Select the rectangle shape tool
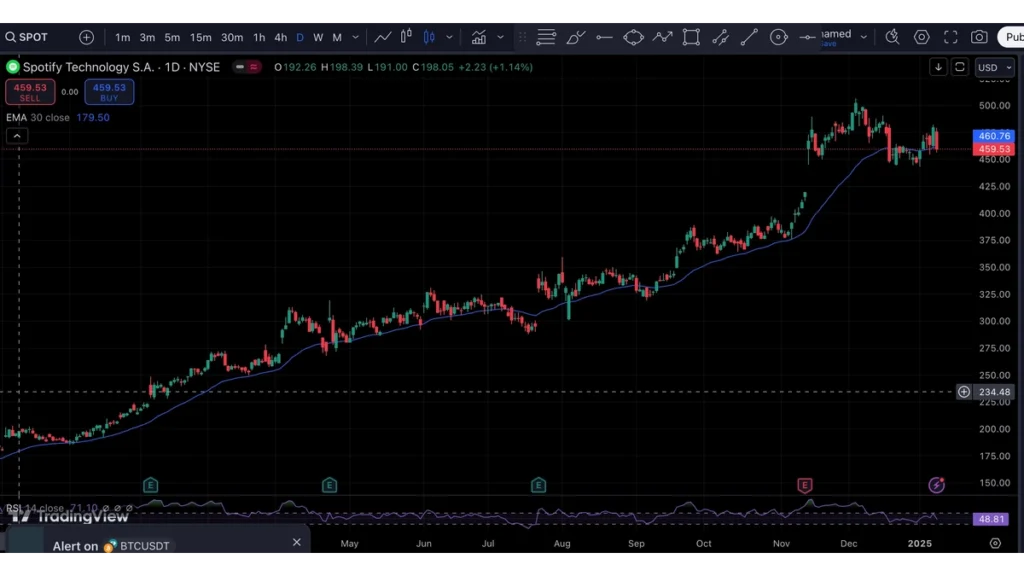Screen dimensions: 1024x576 (691, 37)
